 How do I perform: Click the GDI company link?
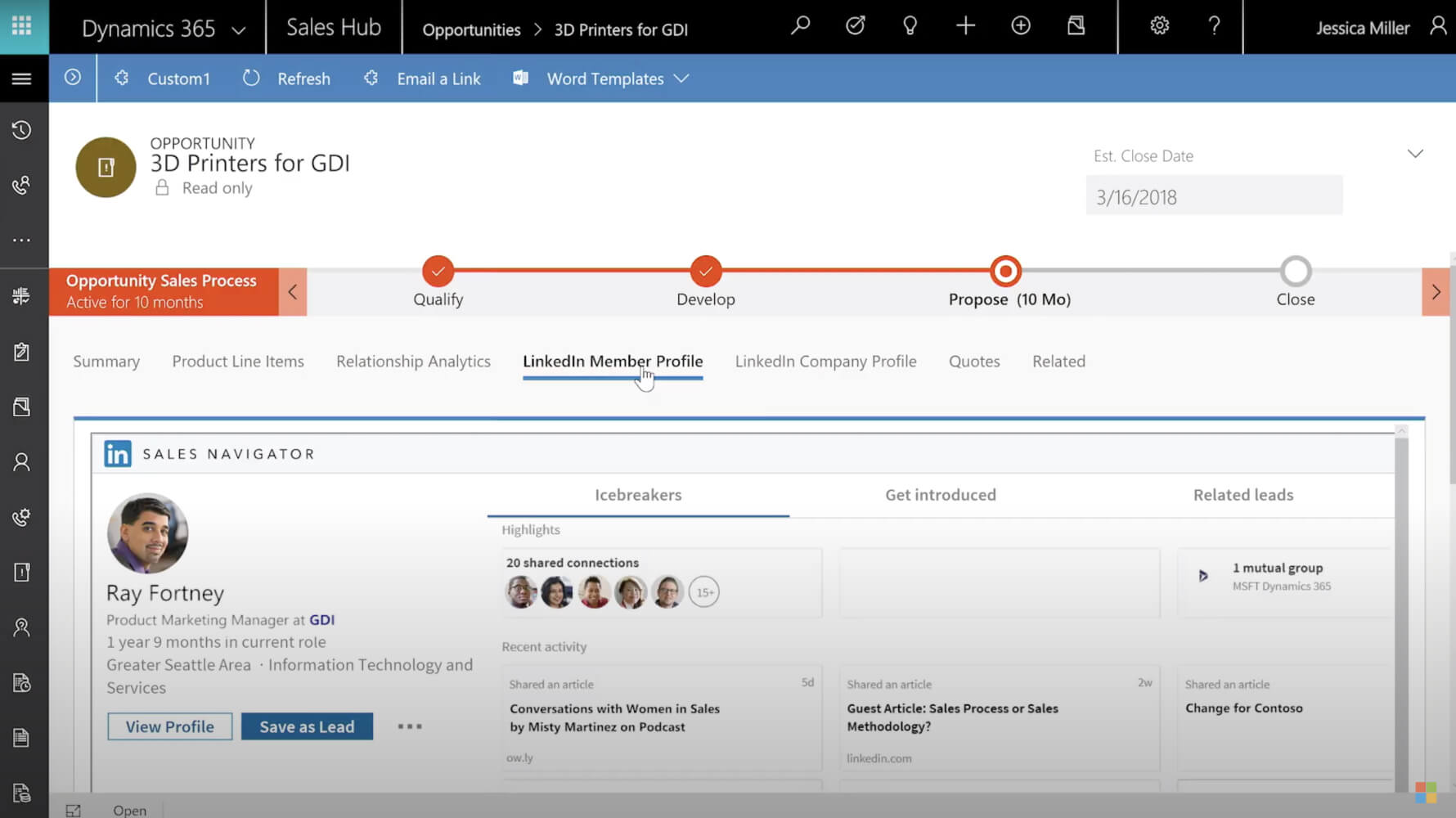[321, 620]
